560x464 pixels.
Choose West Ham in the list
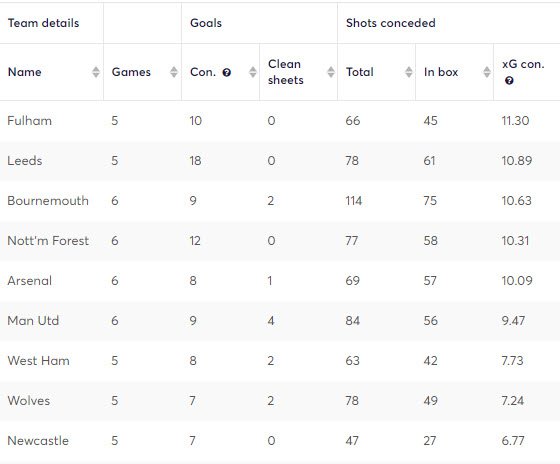pyautogui.click(x=39, y=361)
